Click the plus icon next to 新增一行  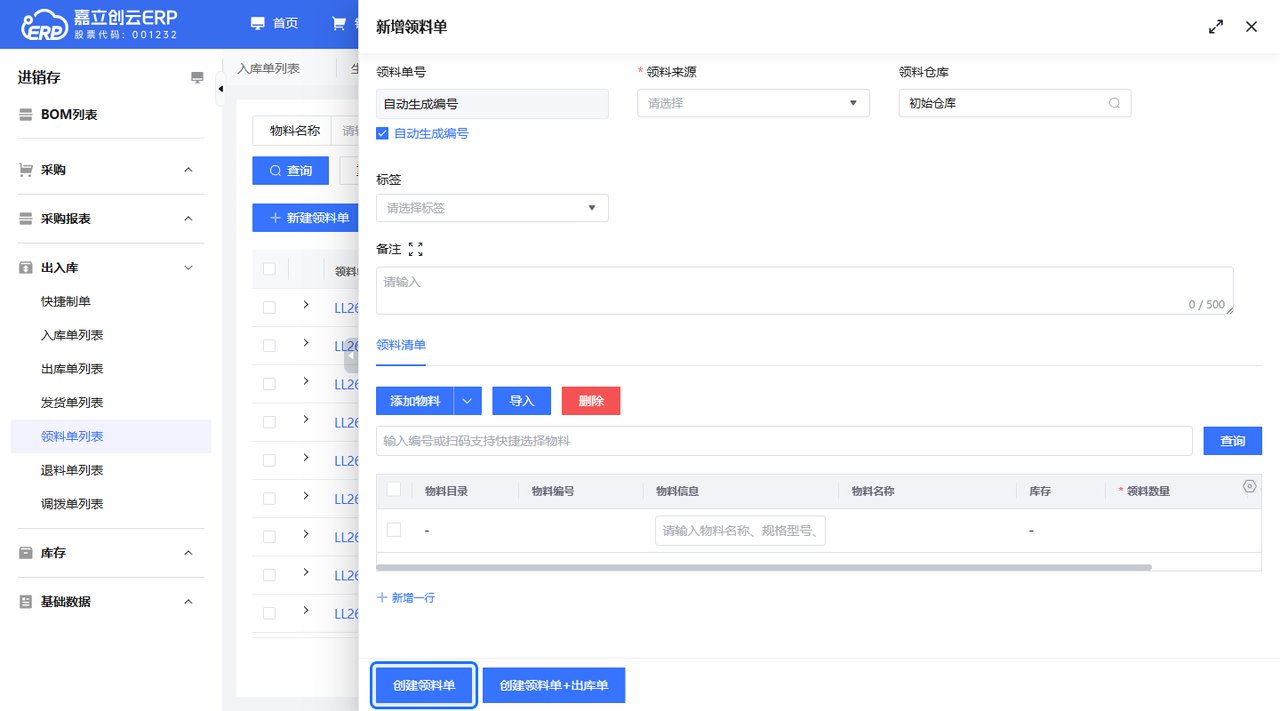[x=382, y=598]
